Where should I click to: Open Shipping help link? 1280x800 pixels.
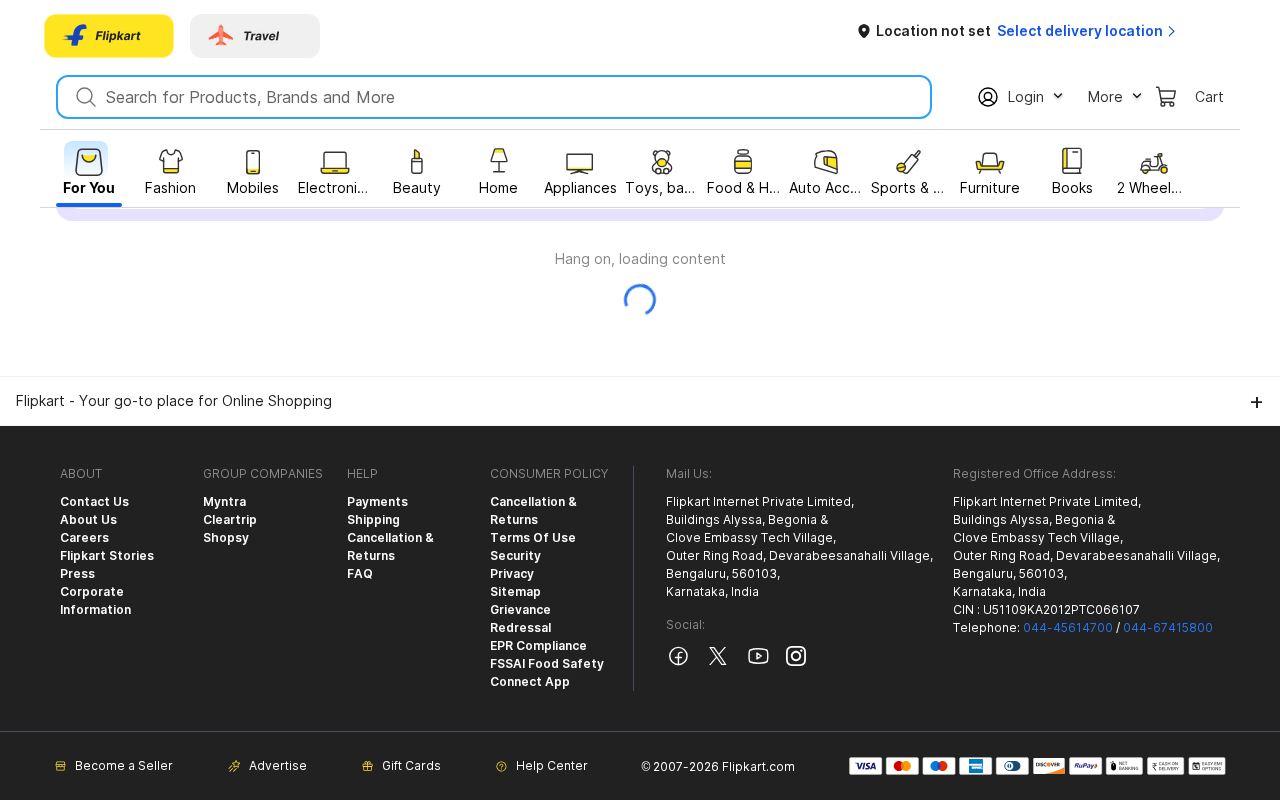pyautogui.click(x=373, y=520)
